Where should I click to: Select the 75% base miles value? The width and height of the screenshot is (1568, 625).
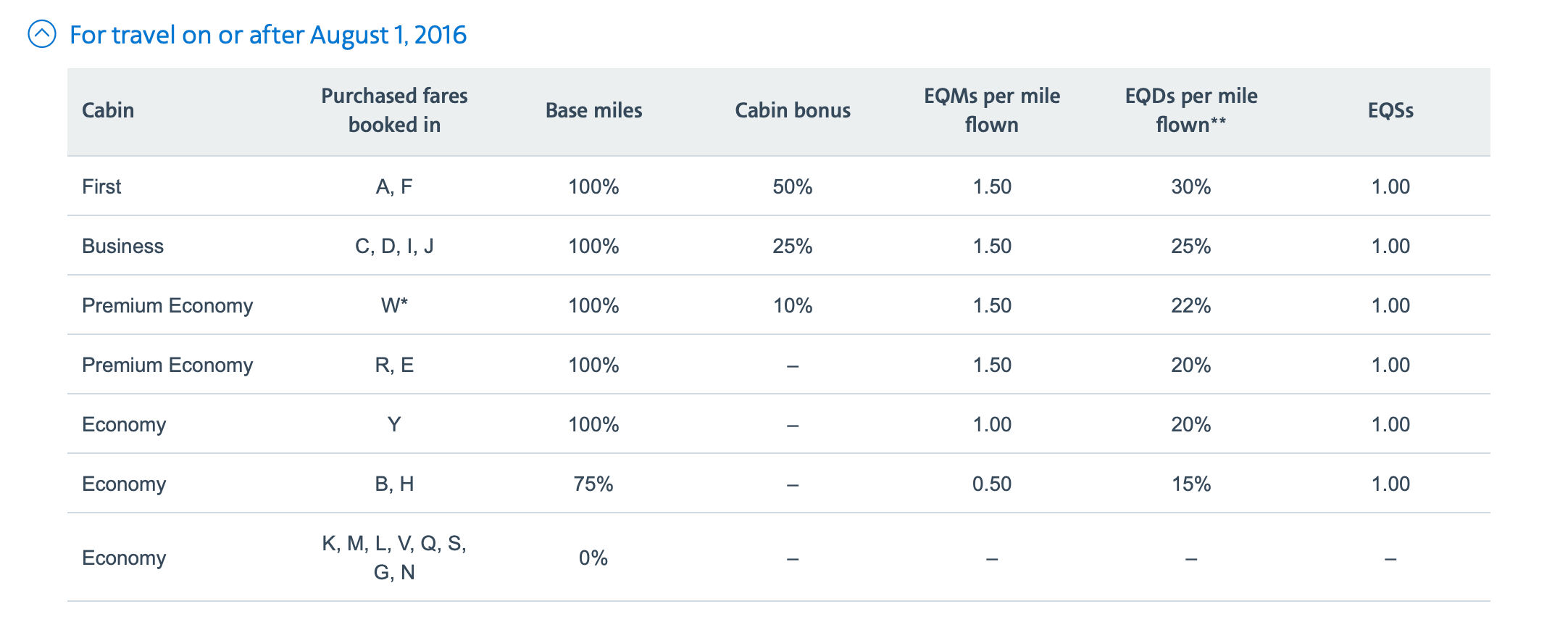coord(593,484)
